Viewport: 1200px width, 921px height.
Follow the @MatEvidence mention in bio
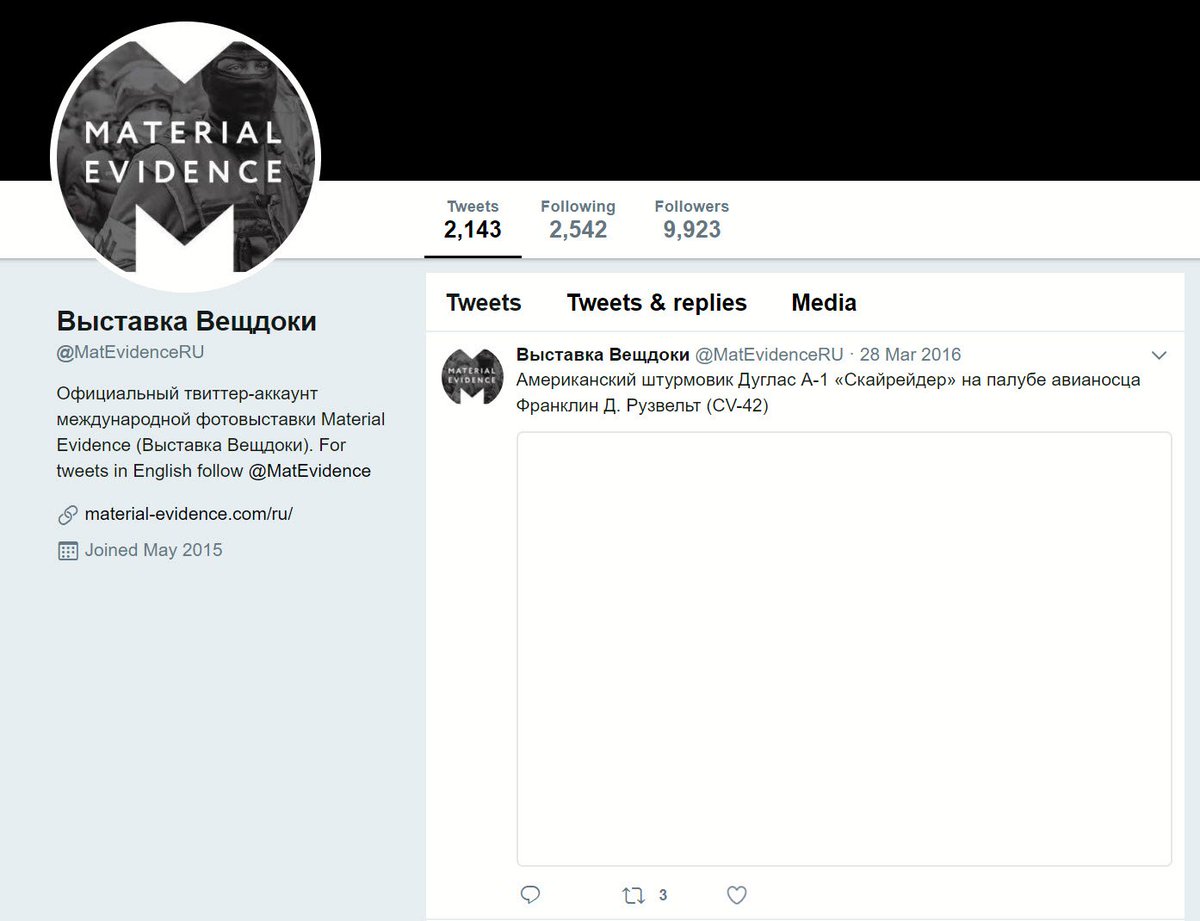[310, 471]
